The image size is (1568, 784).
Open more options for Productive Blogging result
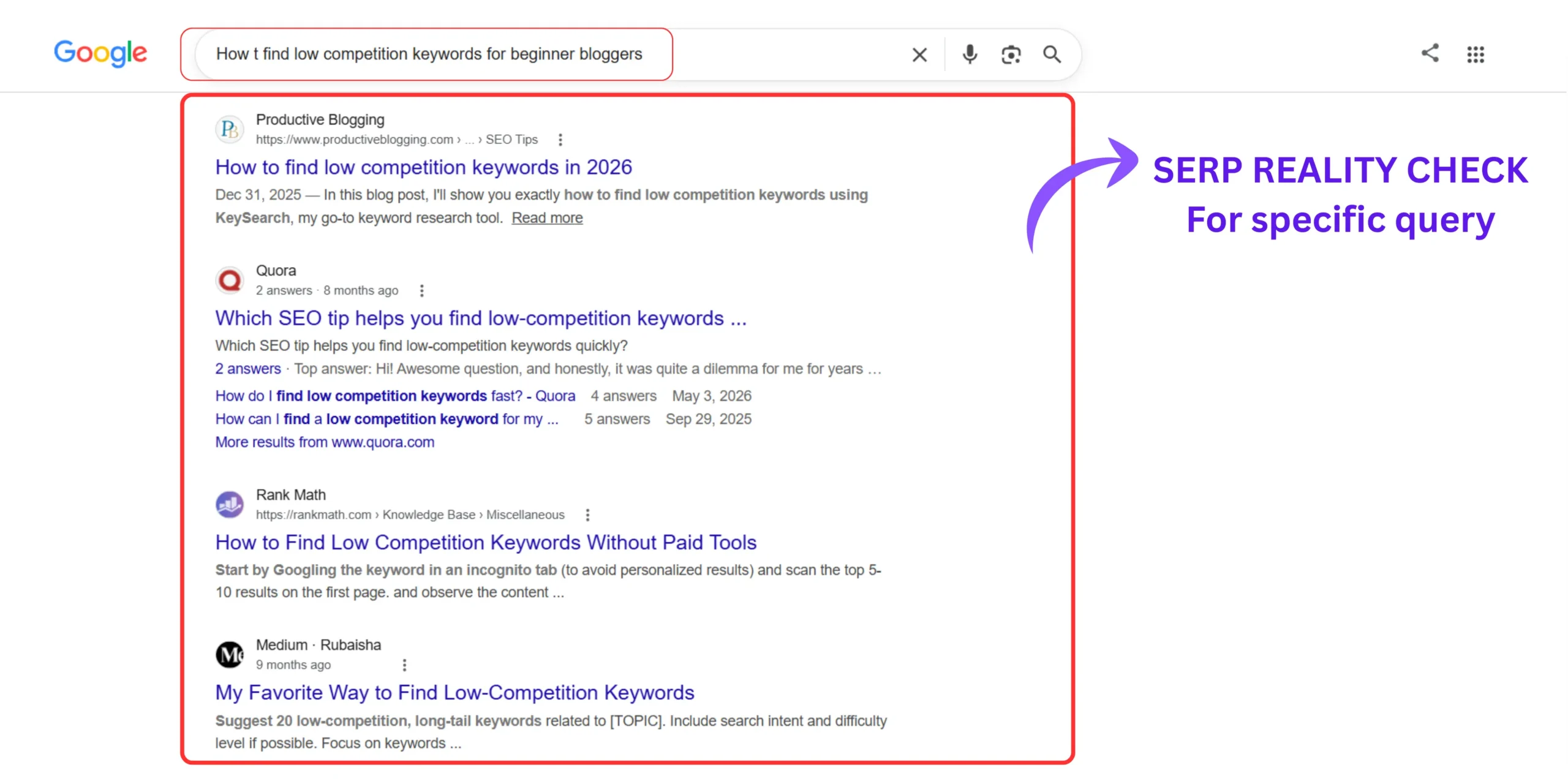[x=560, y=140]
